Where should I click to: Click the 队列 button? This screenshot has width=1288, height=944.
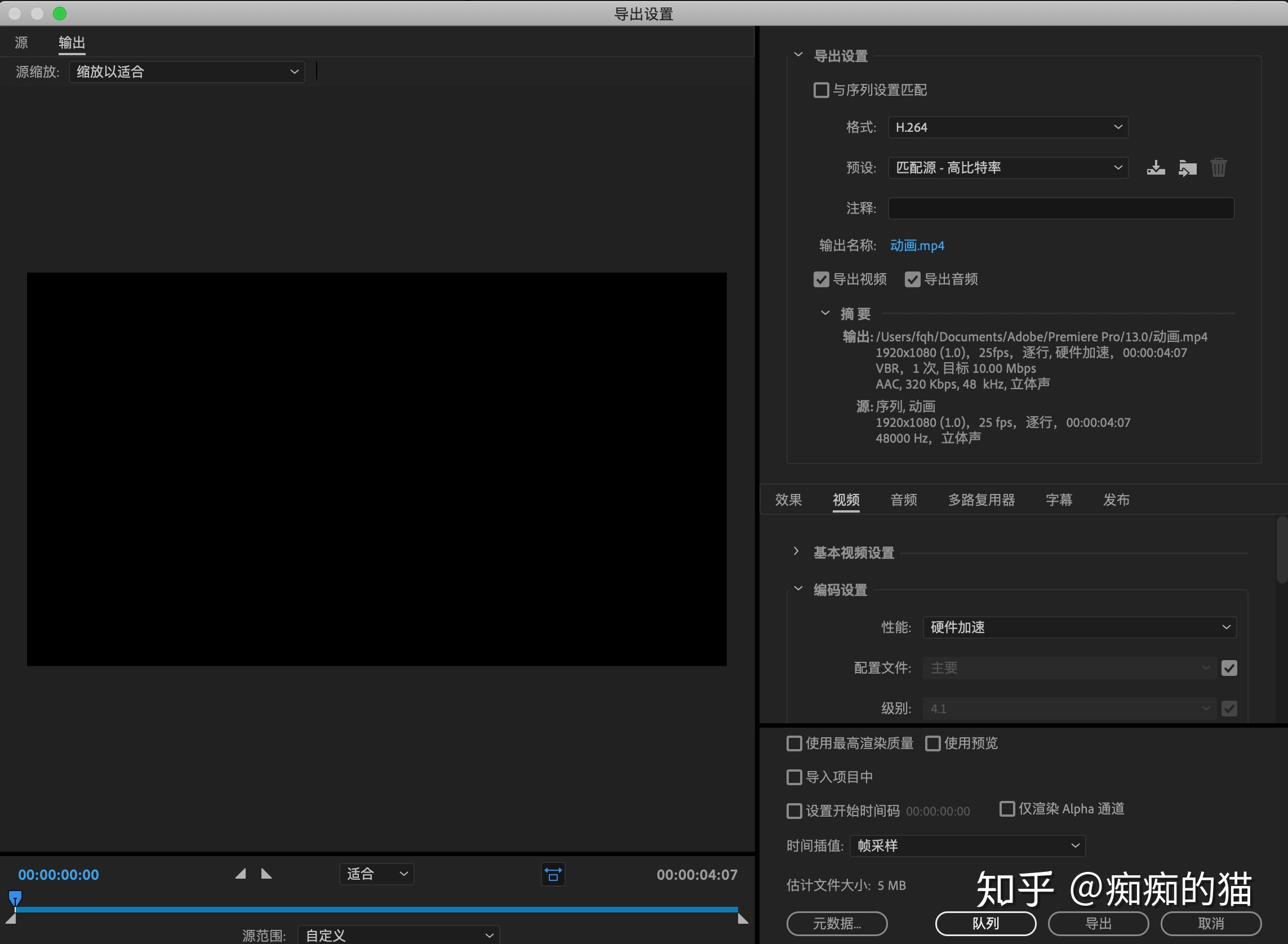pos(985,923)
